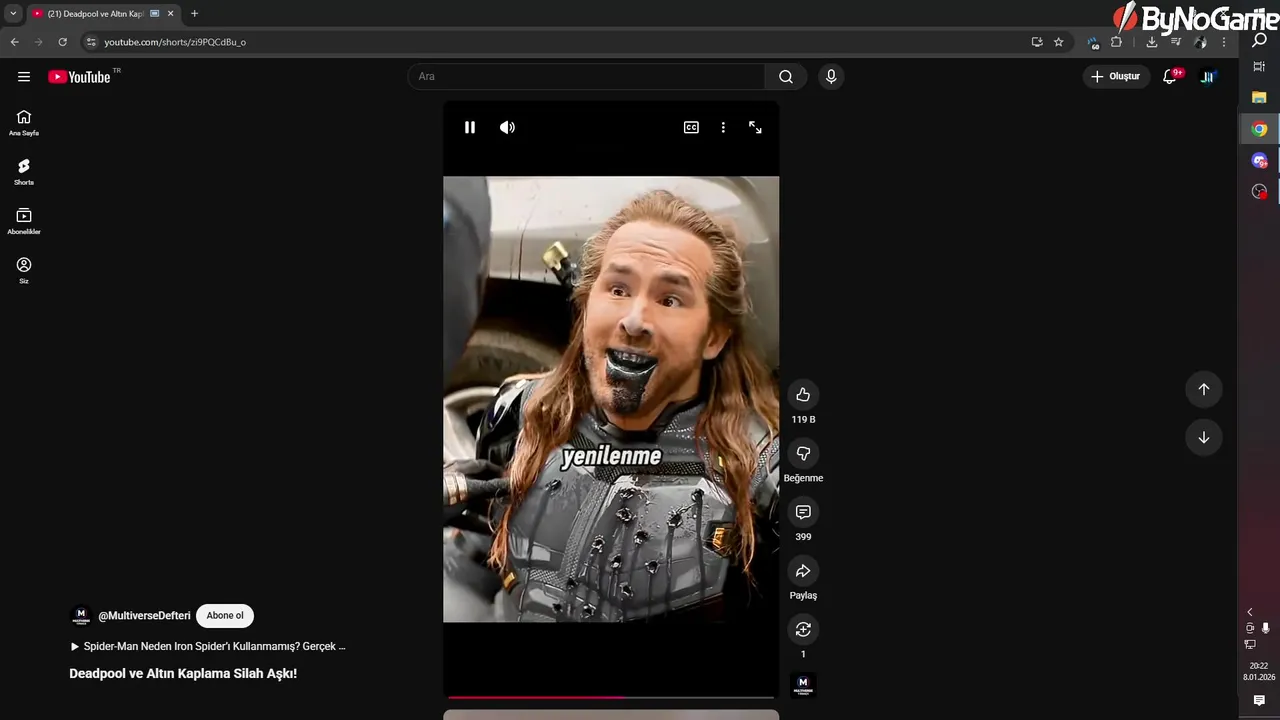Image resolution: width=1280 pixels, height=720 pixels.
Task: Click the remix icon
Action: click(803, 629)
